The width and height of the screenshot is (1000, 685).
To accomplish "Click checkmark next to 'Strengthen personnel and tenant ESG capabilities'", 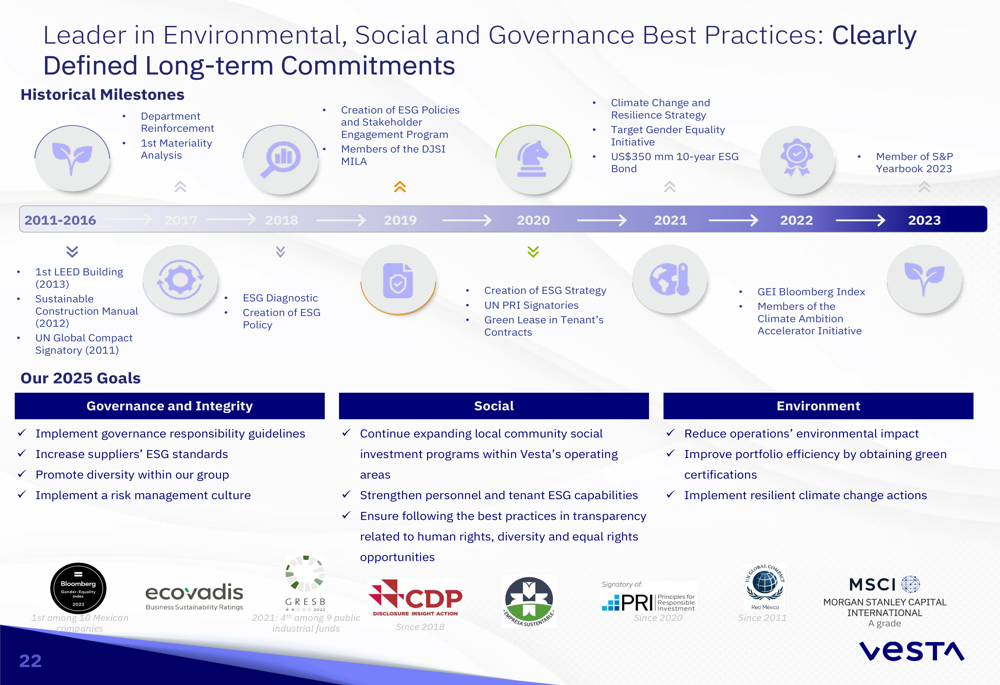I will [346, 494].
